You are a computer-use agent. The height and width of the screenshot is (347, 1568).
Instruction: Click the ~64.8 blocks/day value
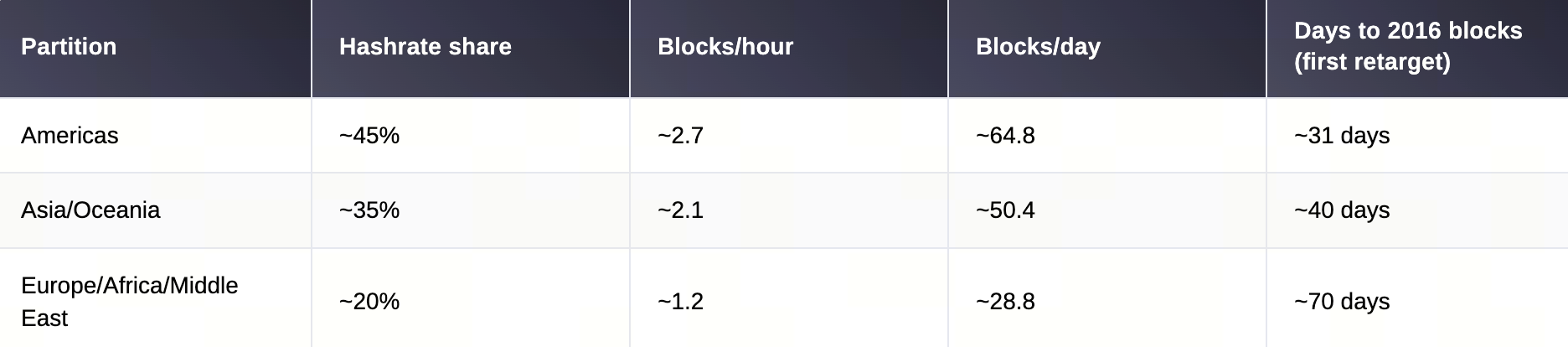1005,136
